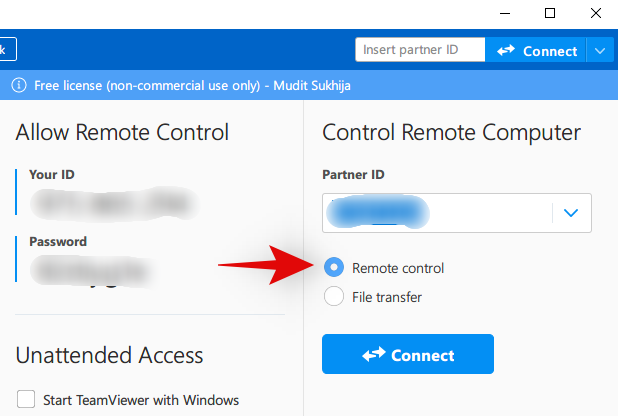Screen dimensions: 618x416
Task: Expand the arrow beside top Connect button
Action: (599, 50)
